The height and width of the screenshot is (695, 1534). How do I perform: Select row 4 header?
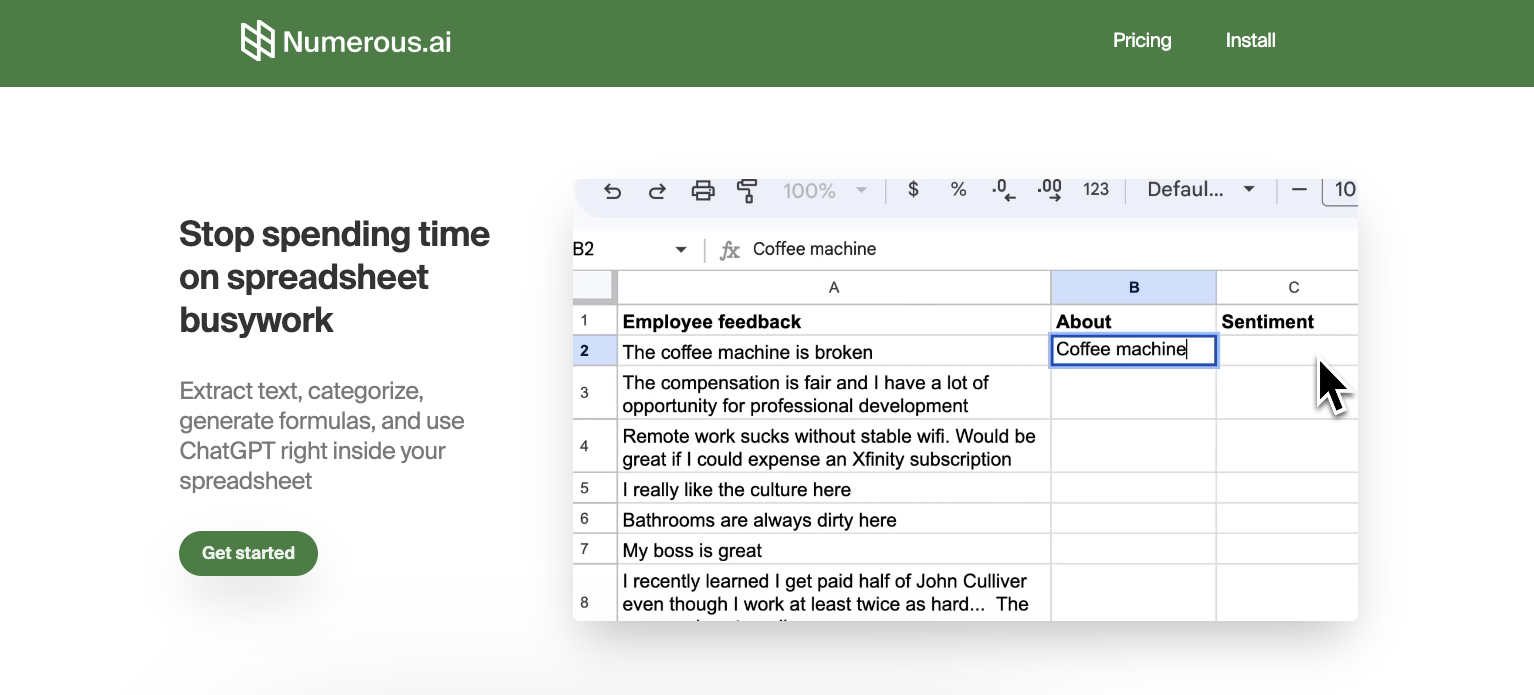pos(595,446)
